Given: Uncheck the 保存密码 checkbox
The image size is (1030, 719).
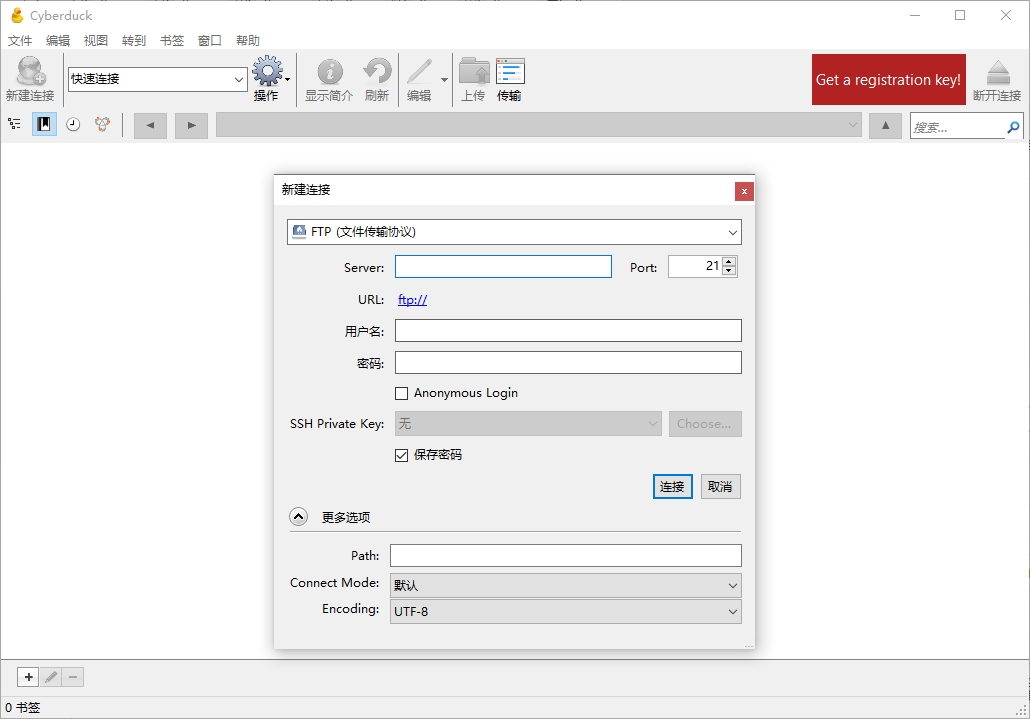Looking at the screenshot, I should pyautogui.click(x=401, y=455).
